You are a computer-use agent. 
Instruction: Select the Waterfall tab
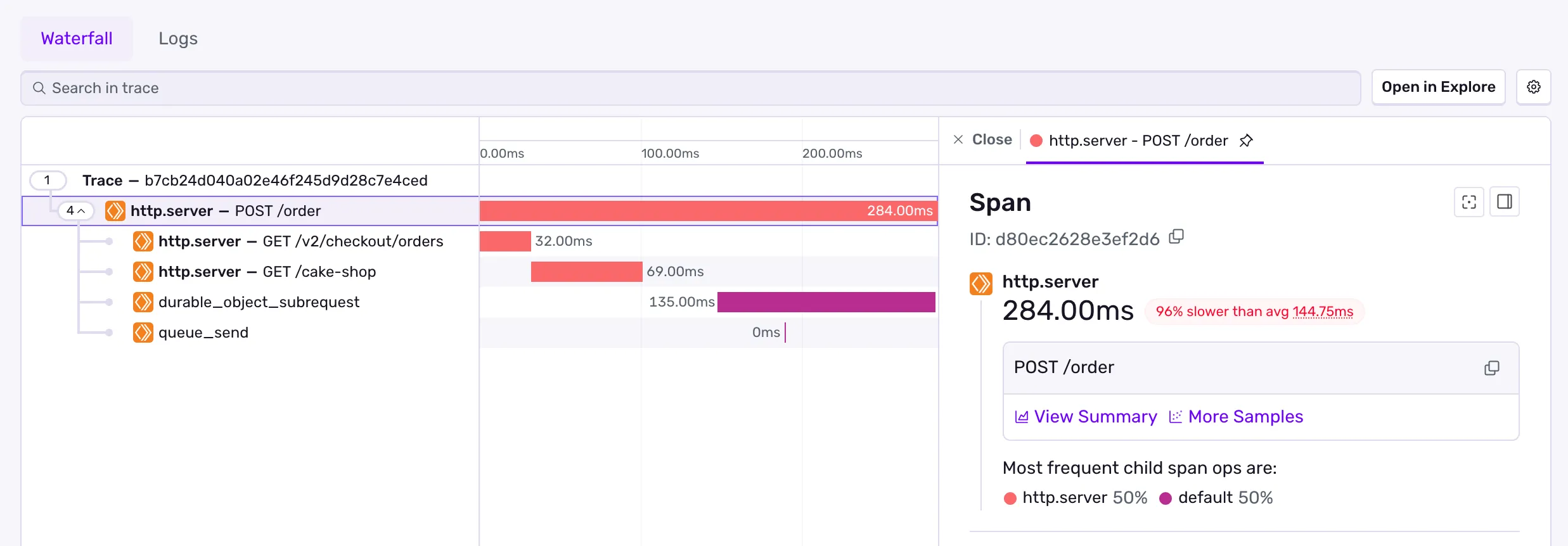[77, 39]
